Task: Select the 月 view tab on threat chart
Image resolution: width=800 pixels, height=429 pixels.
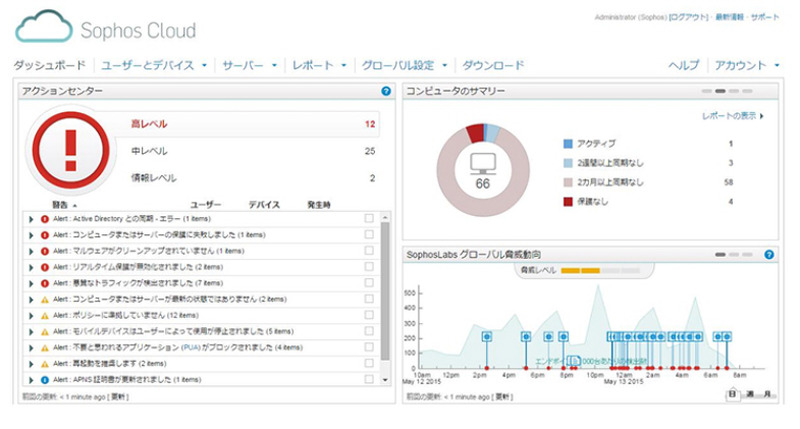Action: coord(767,395)
